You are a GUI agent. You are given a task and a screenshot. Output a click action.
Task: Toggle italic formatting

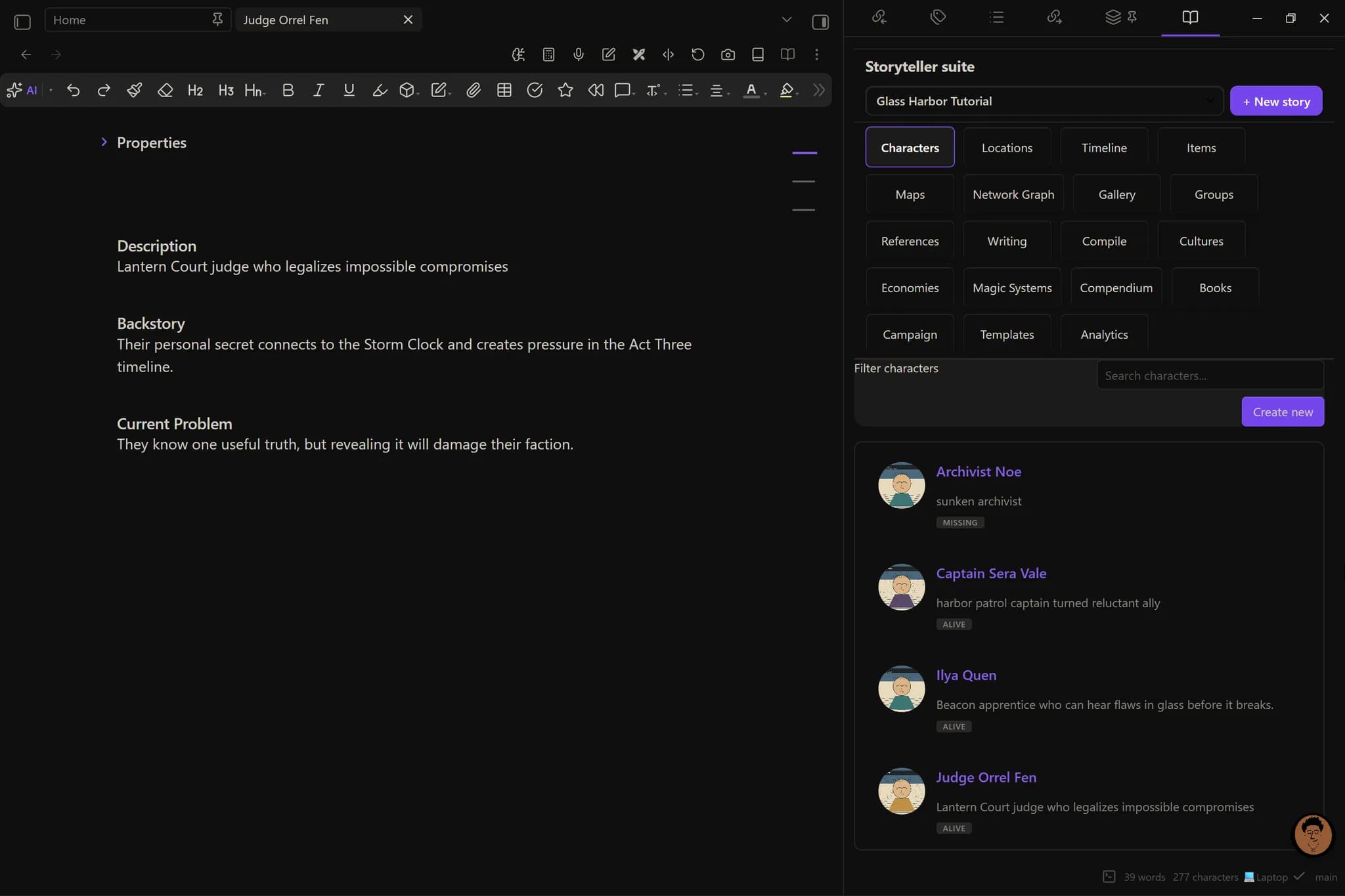319,91
